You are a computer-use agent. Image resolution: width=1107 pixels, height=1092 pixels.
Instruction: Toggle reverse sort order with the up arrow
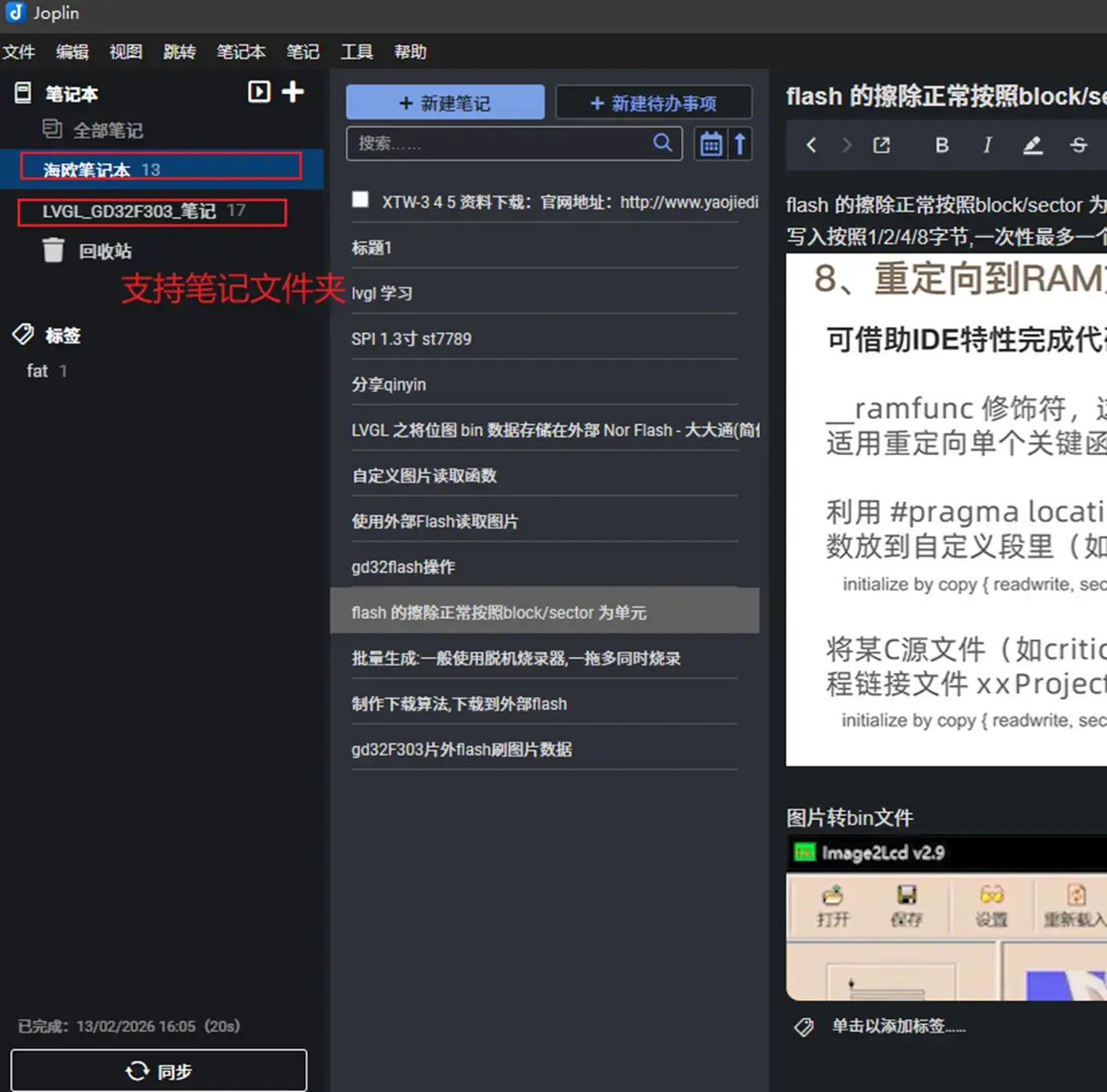(x=740, y=143)
